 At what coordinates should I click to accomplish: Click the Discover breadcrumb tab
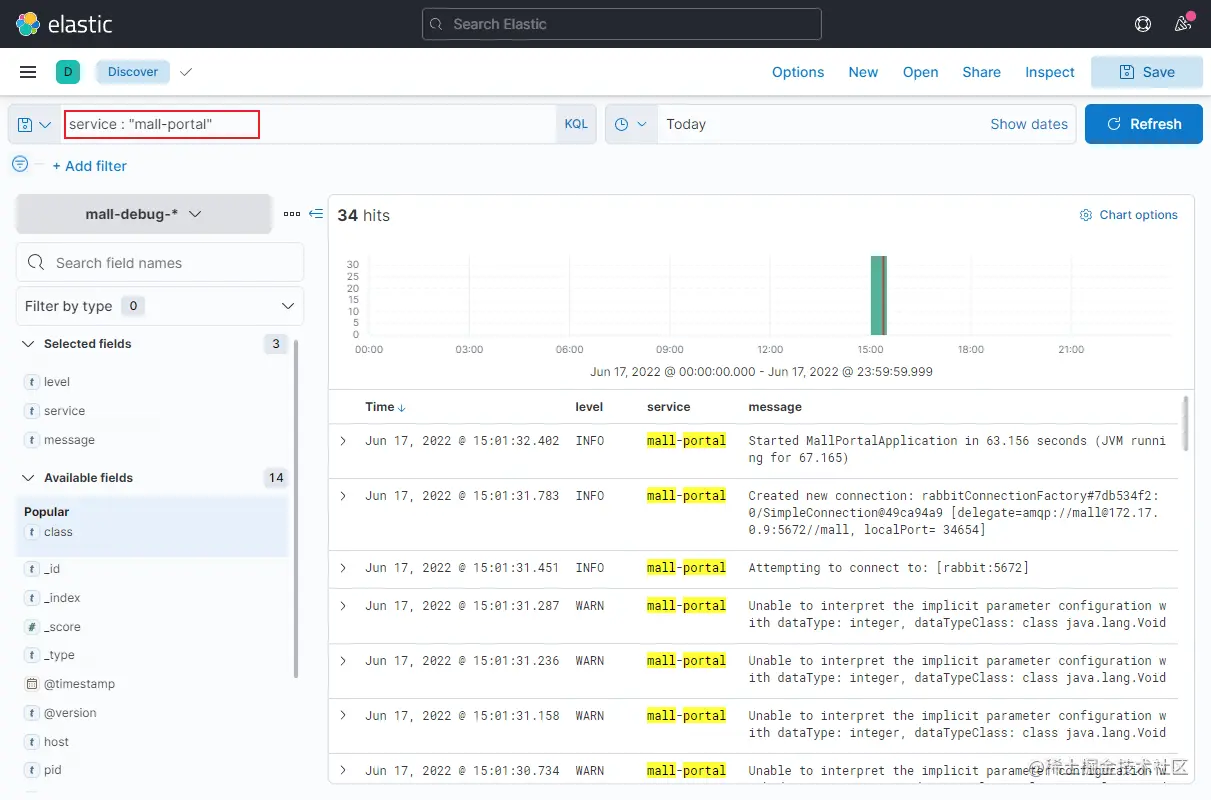click(133, 72)
